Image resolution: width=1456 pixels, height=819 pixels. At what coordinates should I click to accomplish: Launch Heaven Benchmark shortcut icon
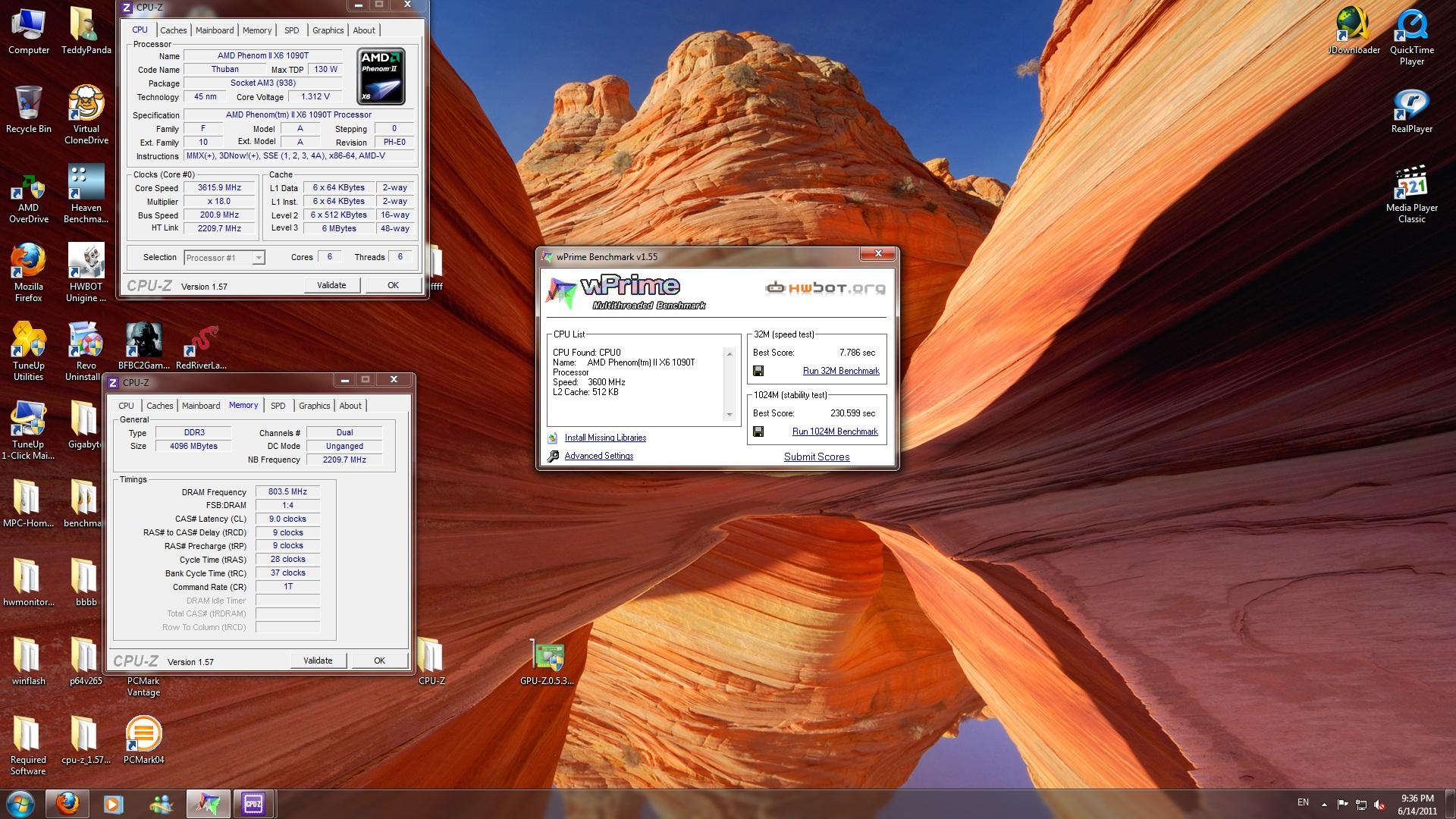(86, 194)
